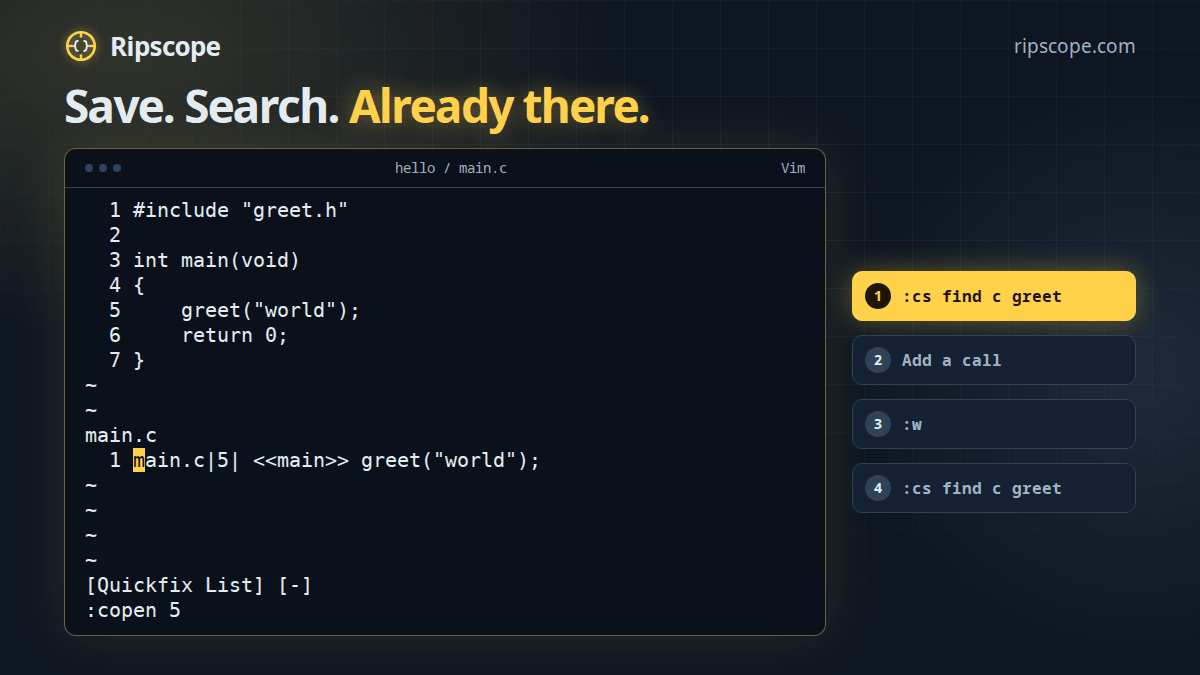This screenshot has height=675, width=1200.
Task: Click the closing brace on line 7
Action: tap(139, 360)
